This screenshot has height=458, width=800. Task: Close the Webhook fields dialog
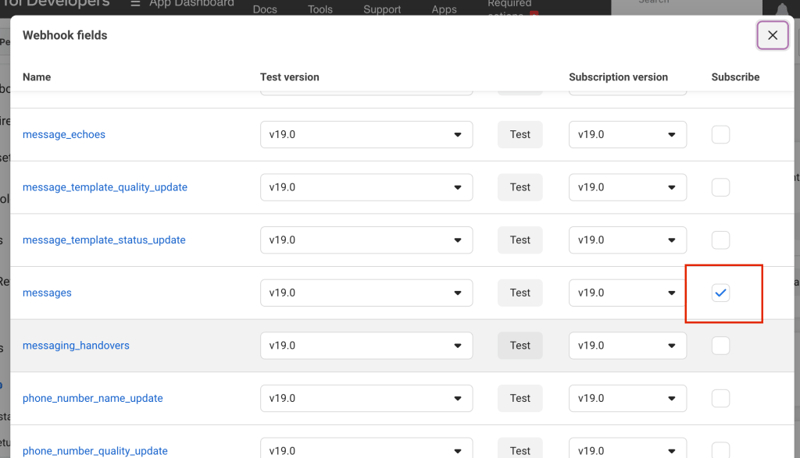tap(772, 35)
